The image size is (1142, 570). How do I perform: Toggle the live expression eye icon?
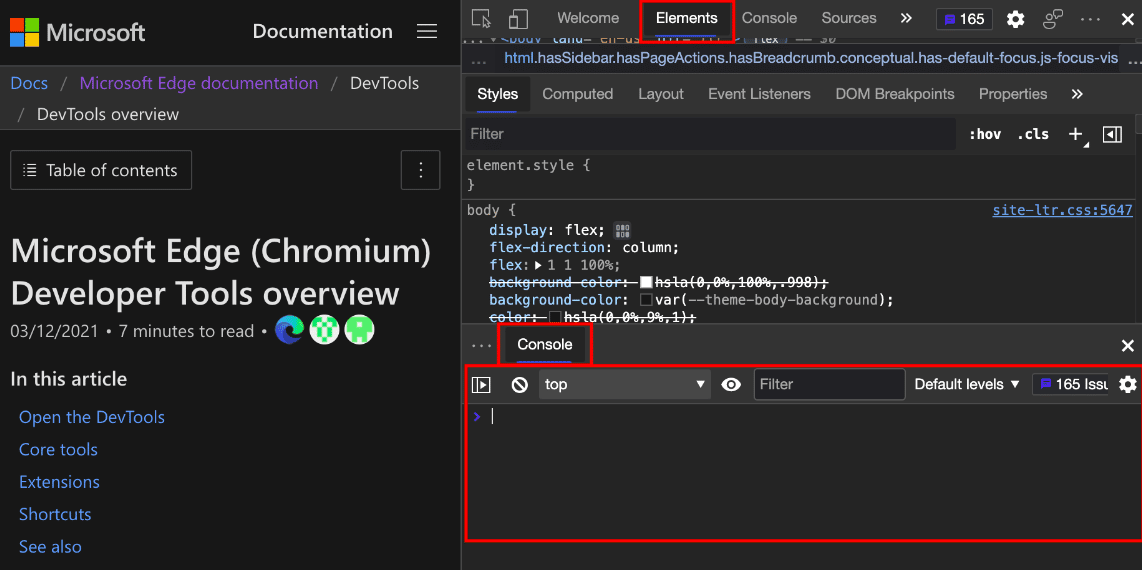pyautogui.click(x=731, y=384)
